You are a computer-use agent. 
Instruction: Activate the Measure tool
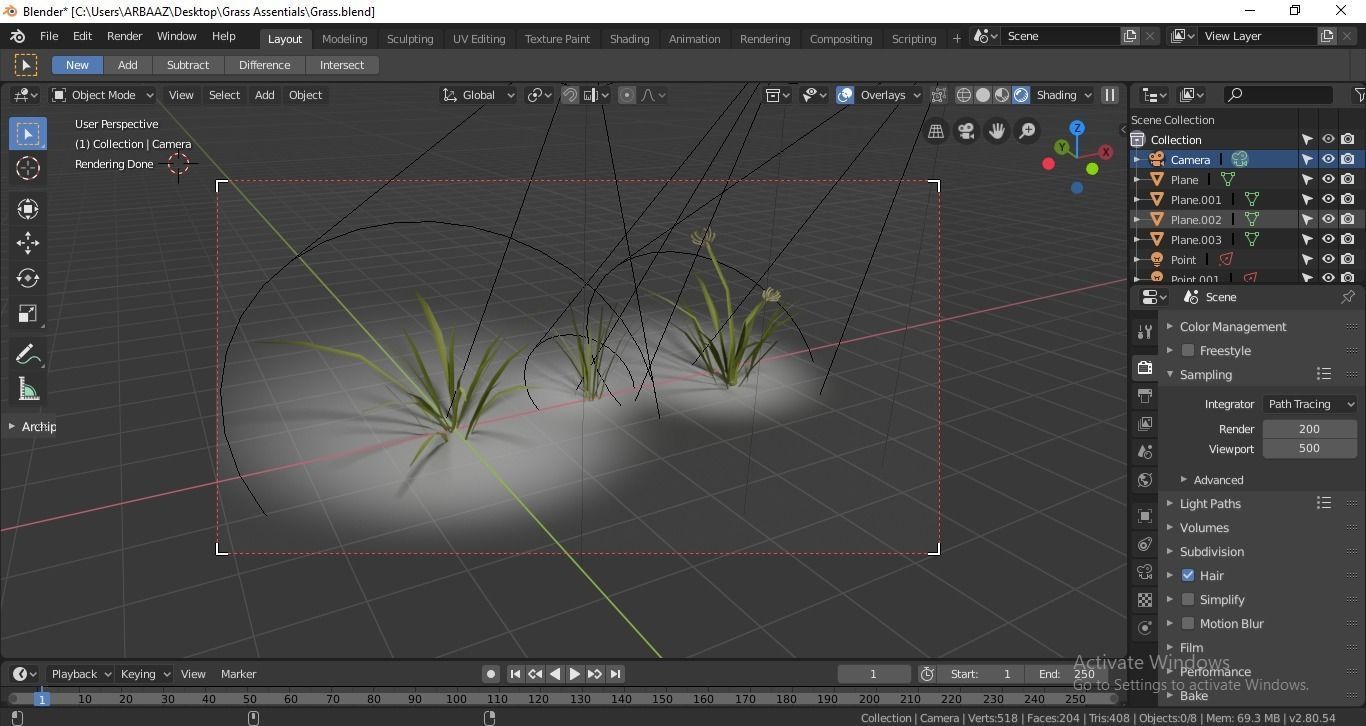pos(28,390)
